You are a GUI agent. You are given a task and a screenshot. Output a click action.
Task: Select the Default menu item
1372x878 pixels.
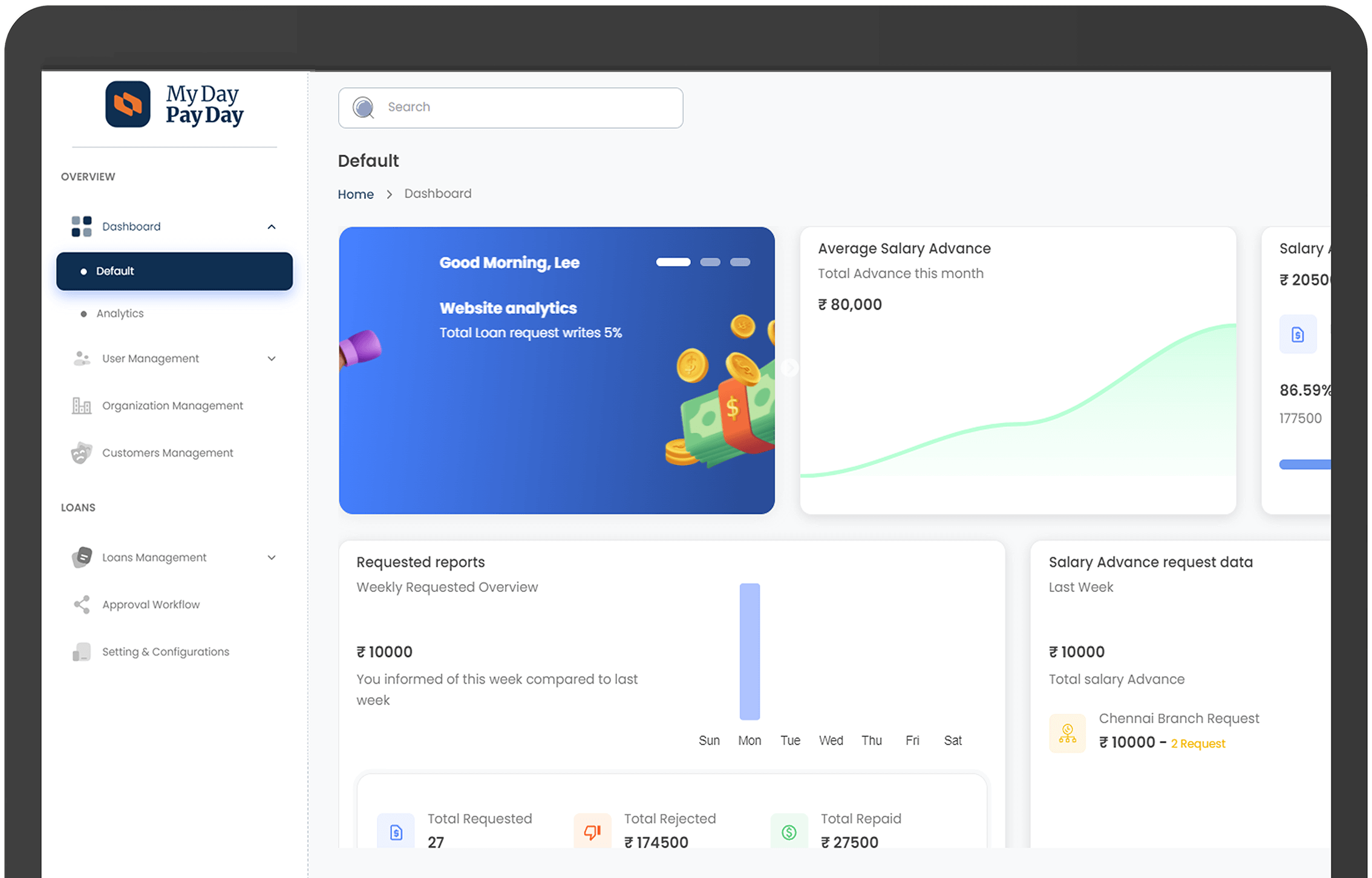pyautogui.click(x=174, y=272)
